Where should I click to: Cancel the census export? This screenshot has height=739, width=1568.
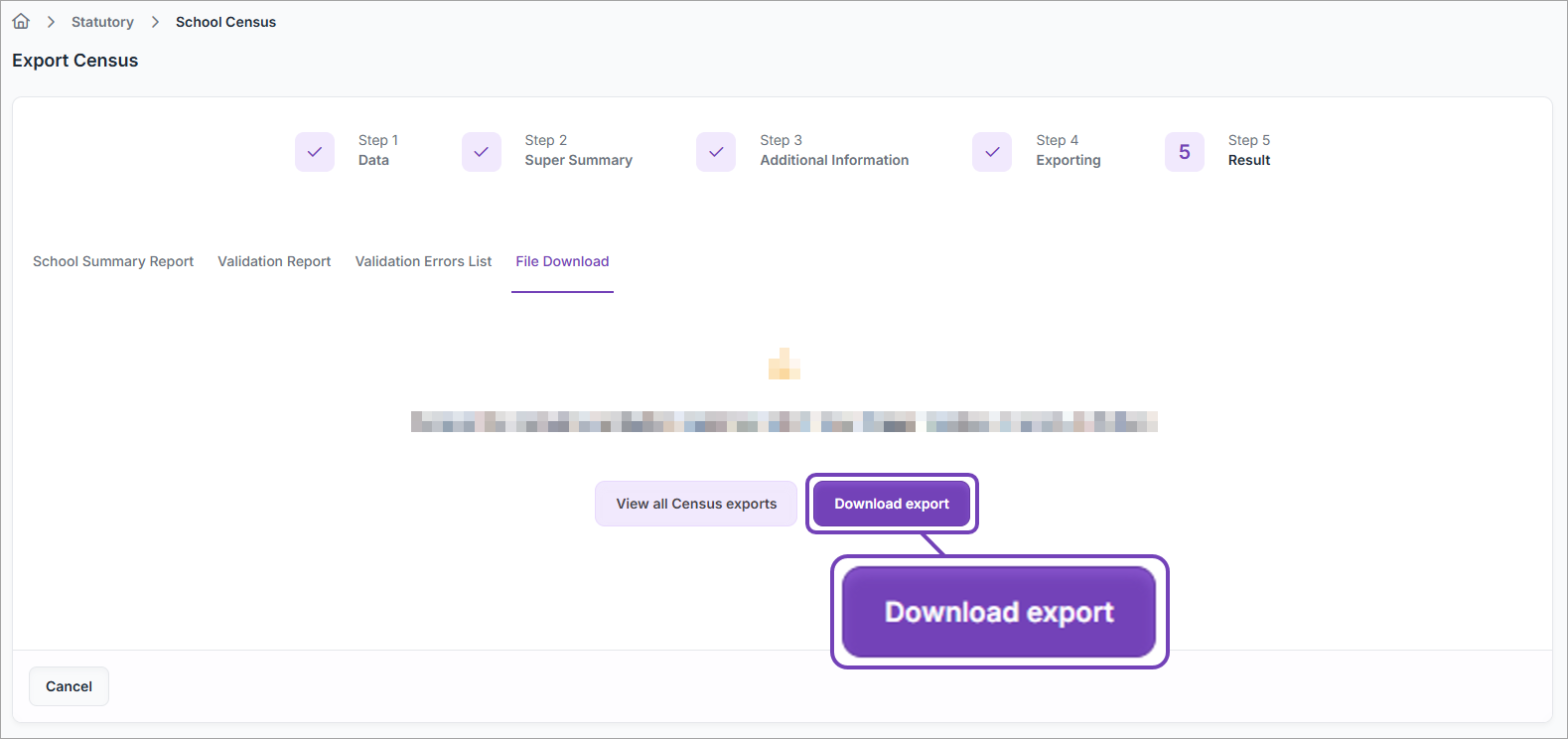[x=69, y=686]
